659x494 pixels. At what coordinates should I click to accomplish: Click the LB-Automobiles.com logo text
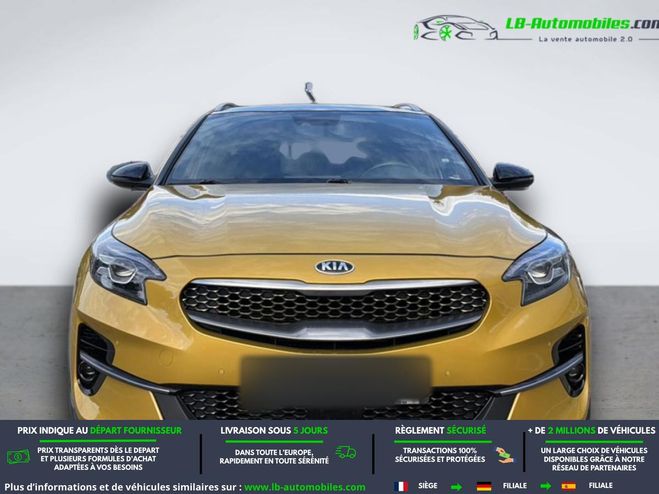pos(582,24)
